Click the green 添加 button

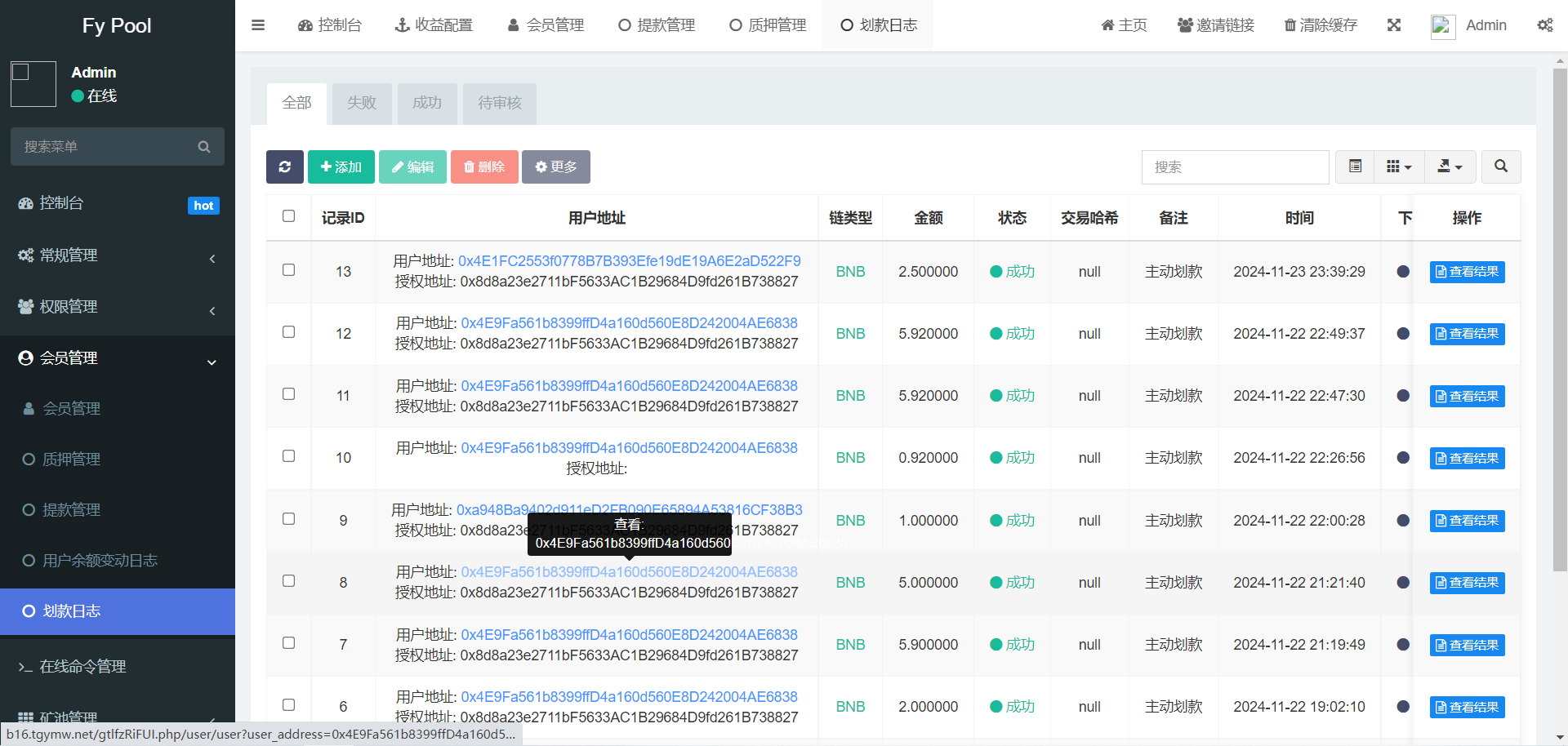(341, 167)
